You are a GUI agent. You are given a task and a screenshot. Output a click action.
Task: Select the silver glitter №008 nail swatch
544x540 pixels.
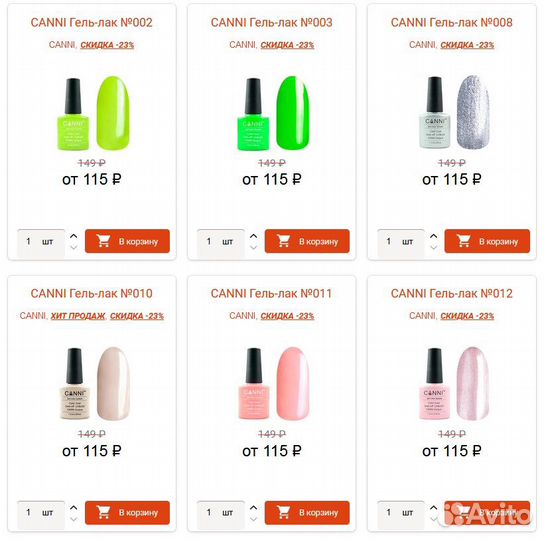coord(473,112)
